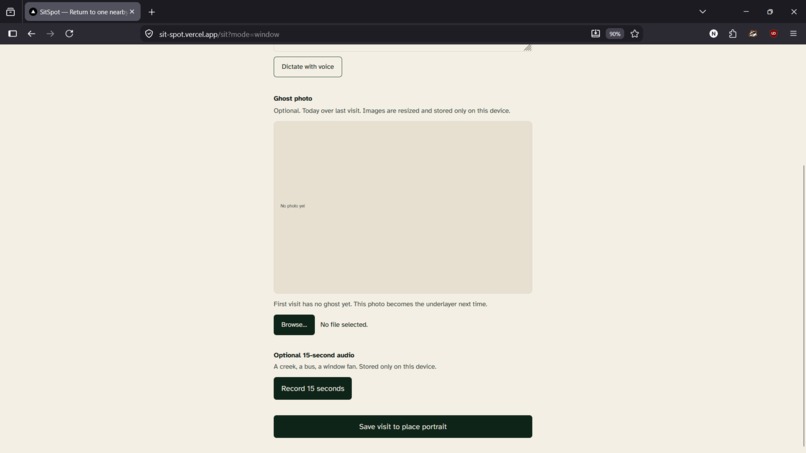Go back with the back arrow
This screenshot has width=806, height=453.
(x=31, y=34)
